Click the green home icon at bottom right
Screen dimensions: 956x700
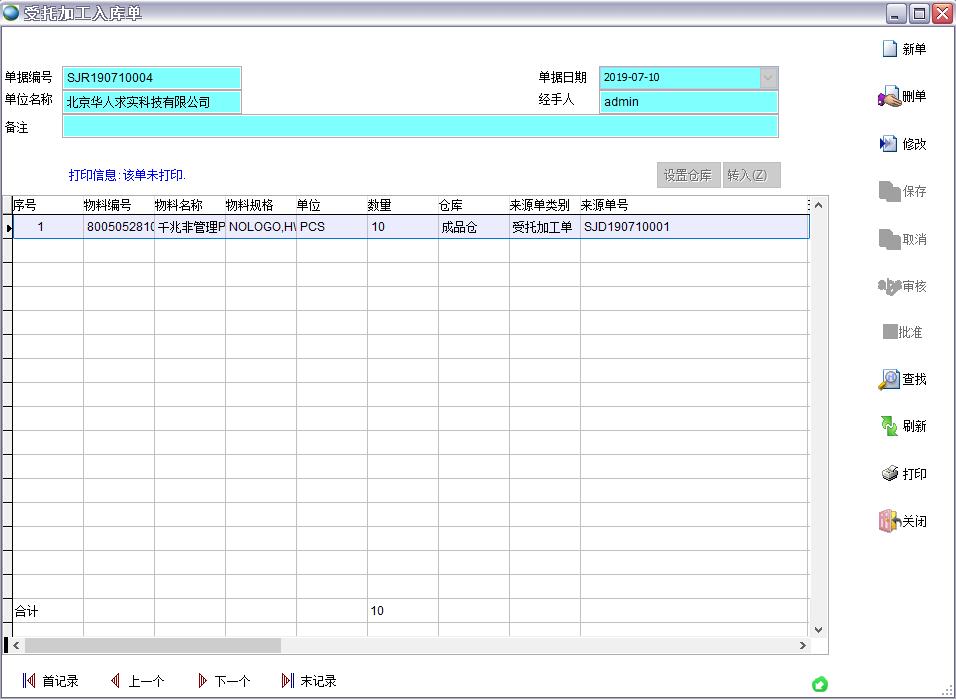[x=820, y=684]
